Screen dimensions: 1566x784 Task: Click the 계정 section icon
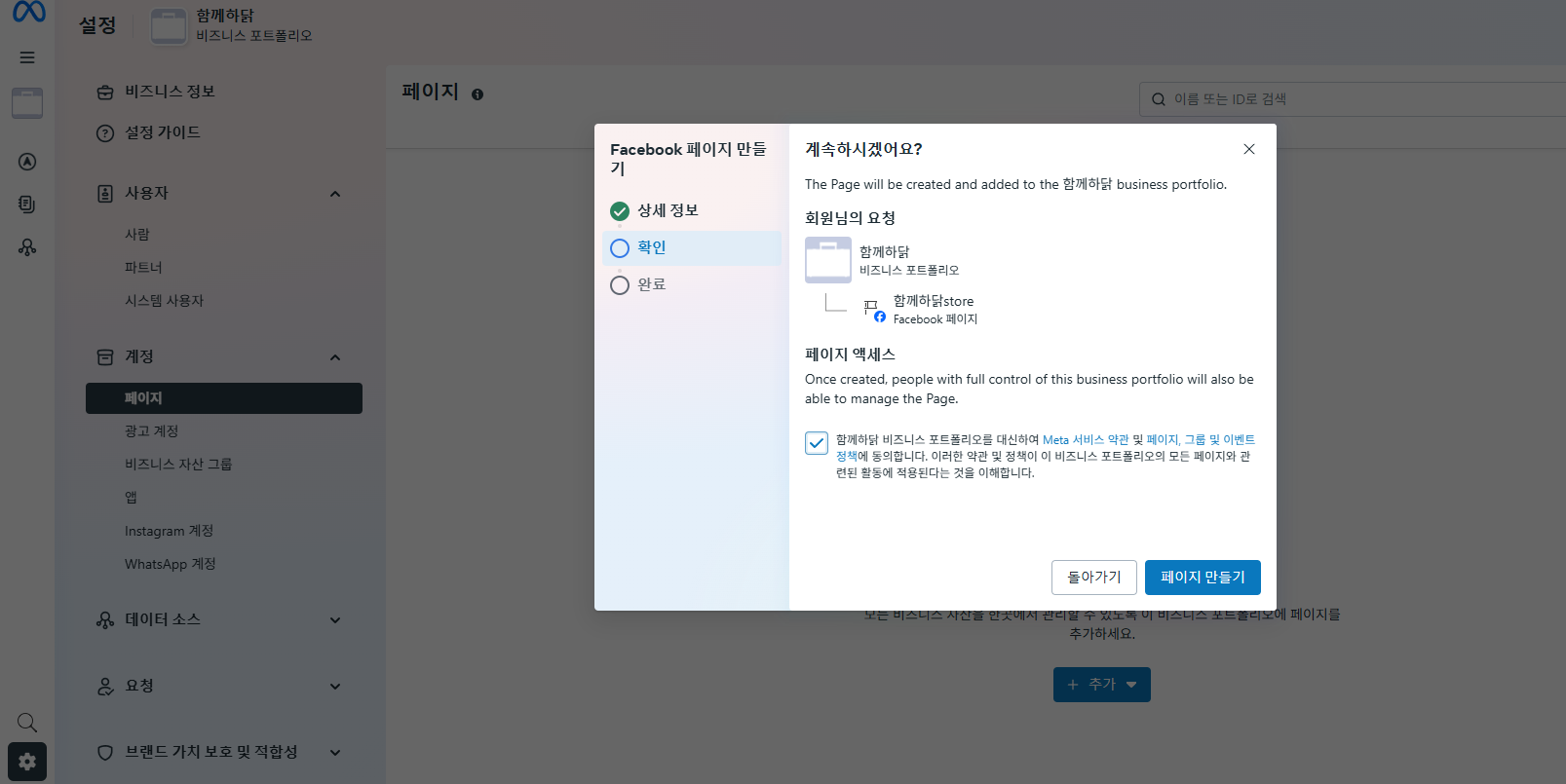(105, 357)
